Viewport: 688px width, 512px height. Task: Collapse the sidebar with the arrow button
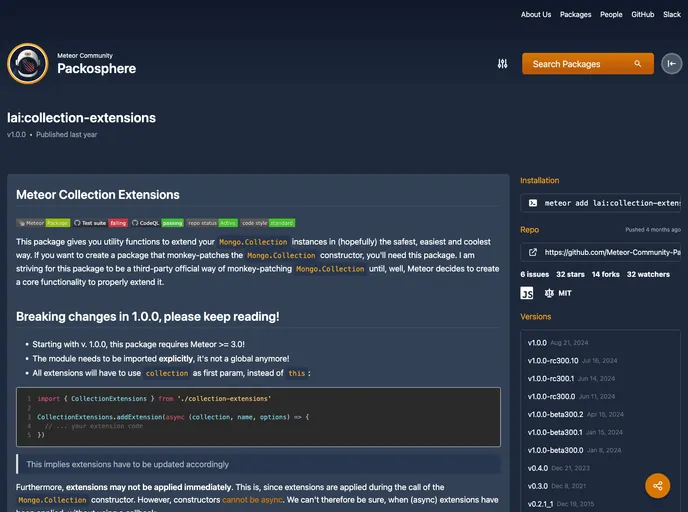tap(671, 64)
